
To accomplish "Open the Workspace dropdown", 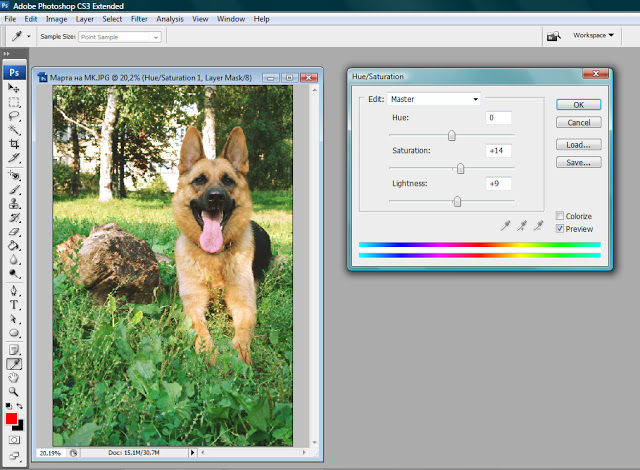I will point(593,36).
